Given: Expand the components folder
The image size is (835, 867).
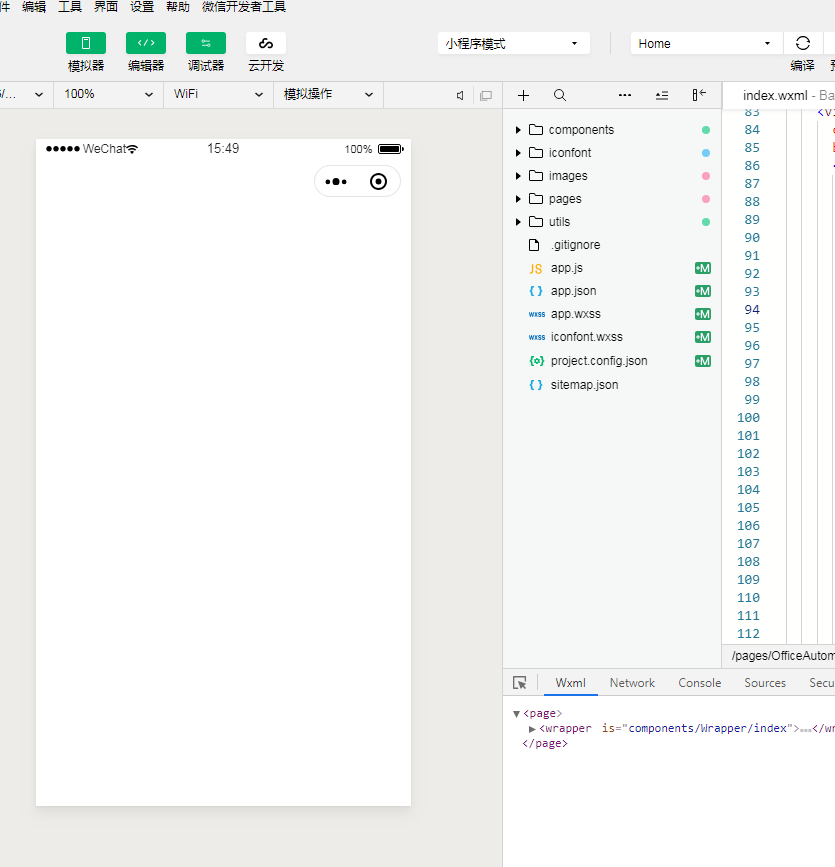Looking at the screenshot, I should coord(518,130).
